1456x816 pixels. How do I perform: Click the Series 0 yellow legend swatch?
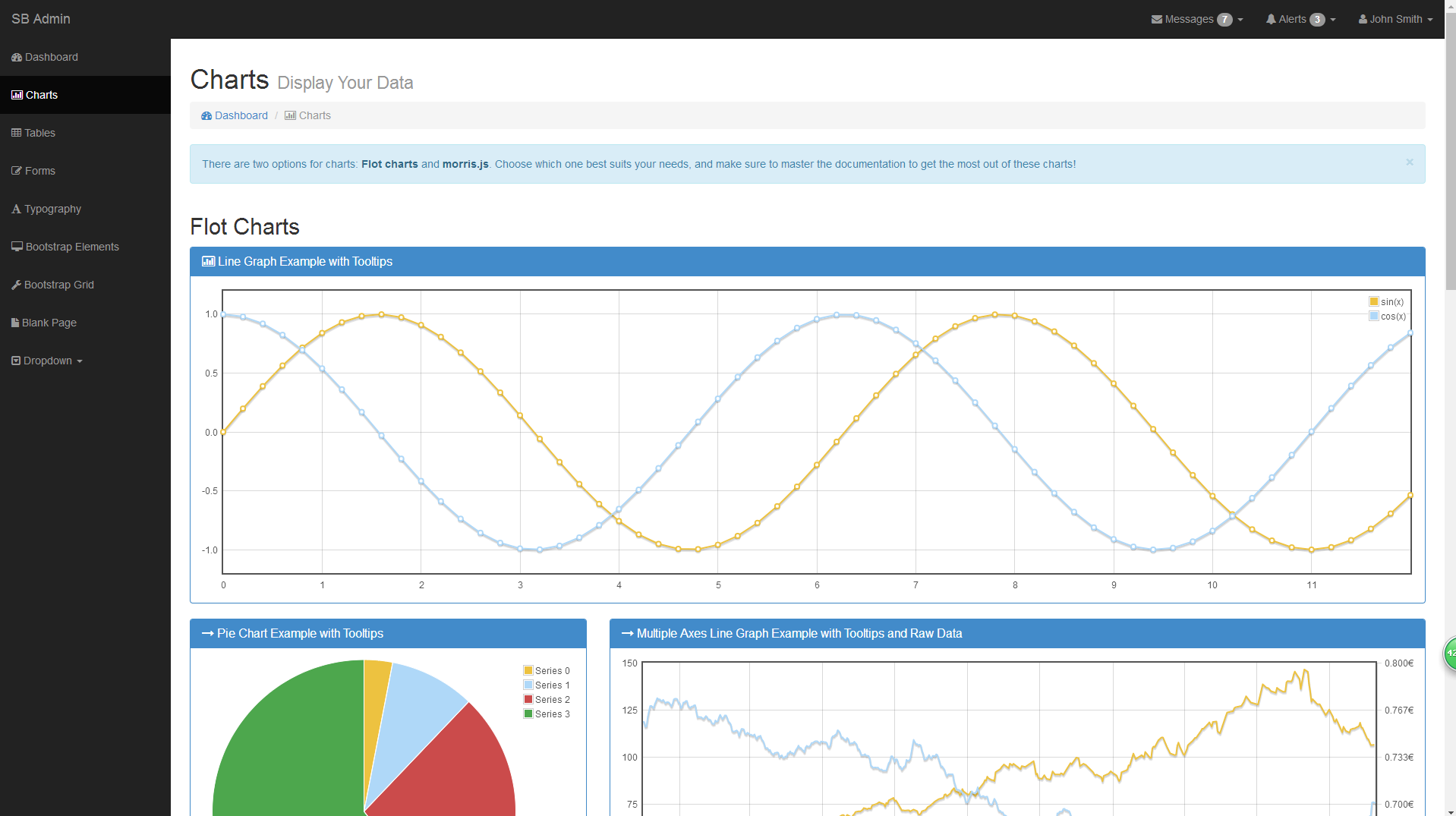point(528,670)
